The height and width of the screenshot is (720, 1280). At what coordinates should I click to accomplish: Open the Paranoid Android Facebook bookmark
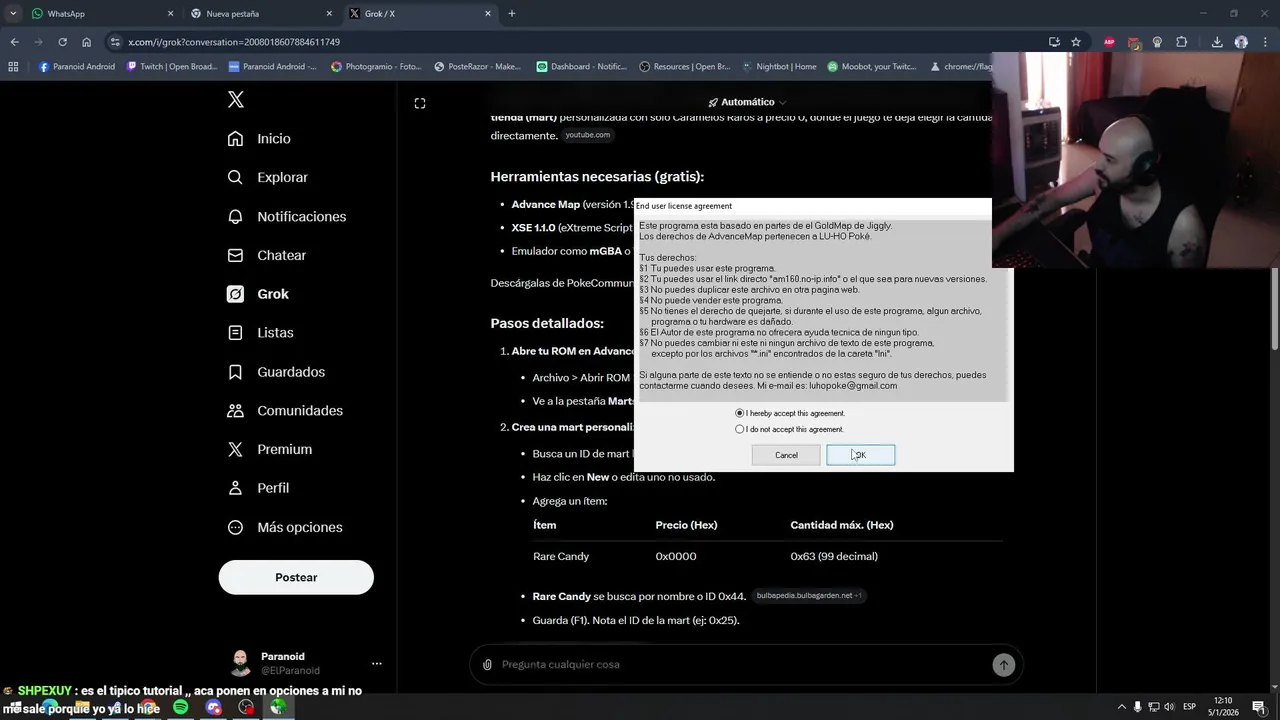pyautogui.click(x=78, y=67)
